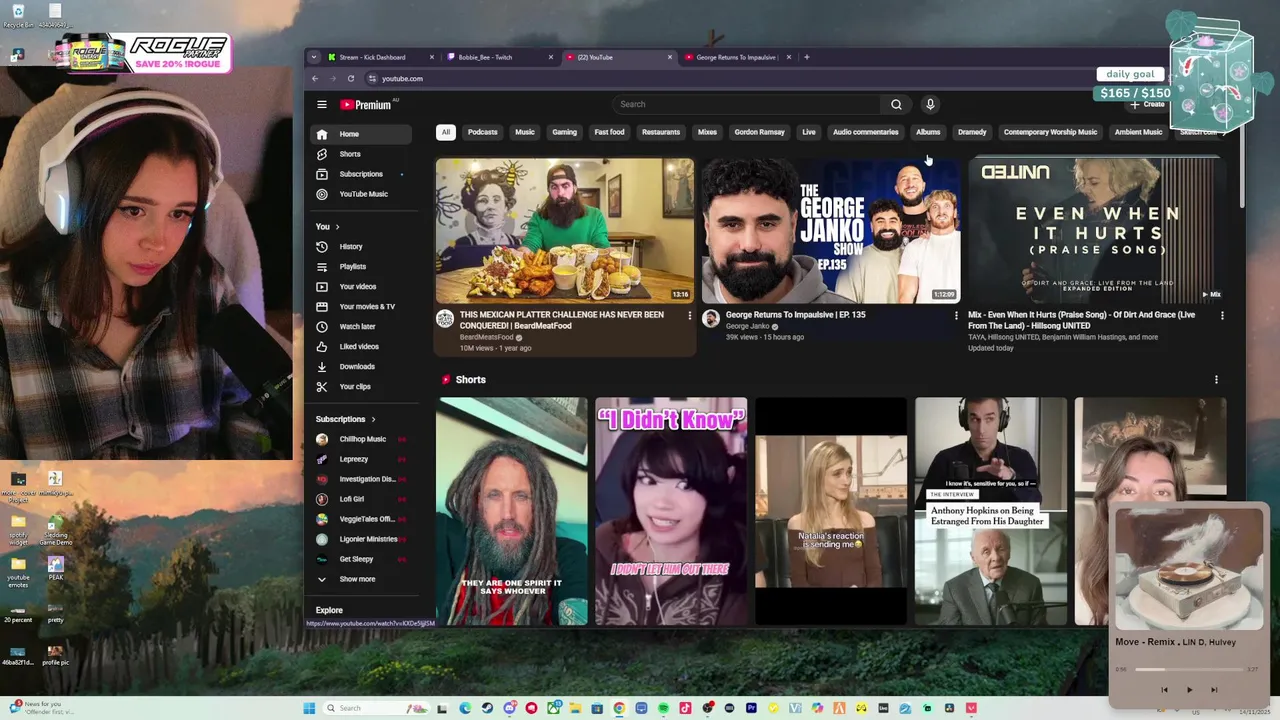1280x720 pixels.
Task: Click the YouTube search input field
Action: point(748,104)
